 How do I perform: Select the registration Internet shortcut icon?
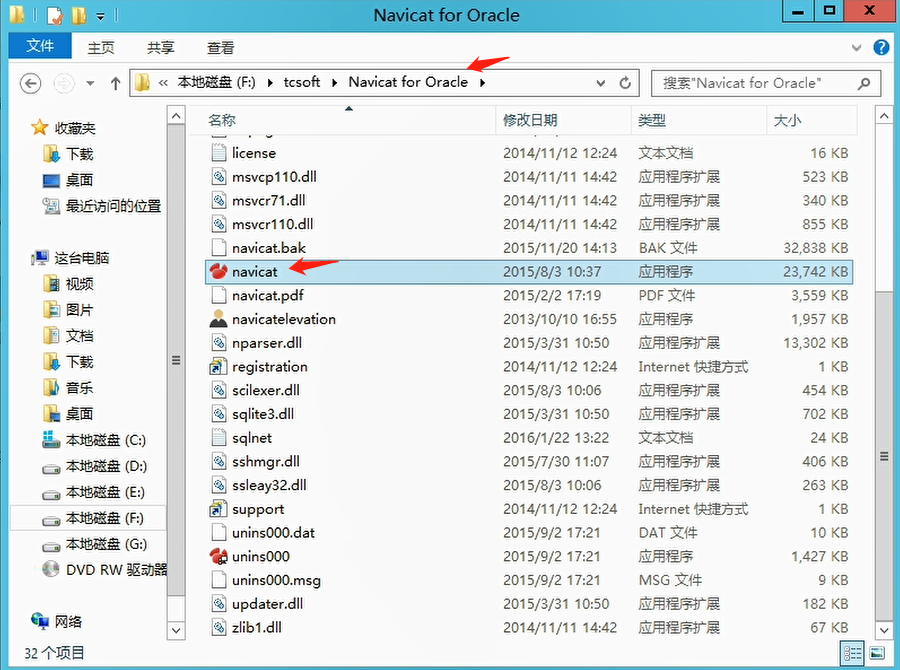pos(219,367)
